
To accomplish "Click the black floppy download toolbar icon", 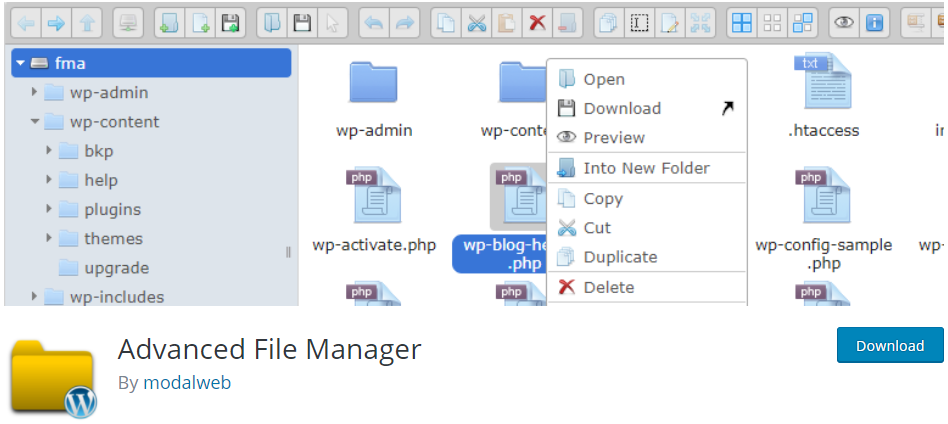I will click(302, 24).
